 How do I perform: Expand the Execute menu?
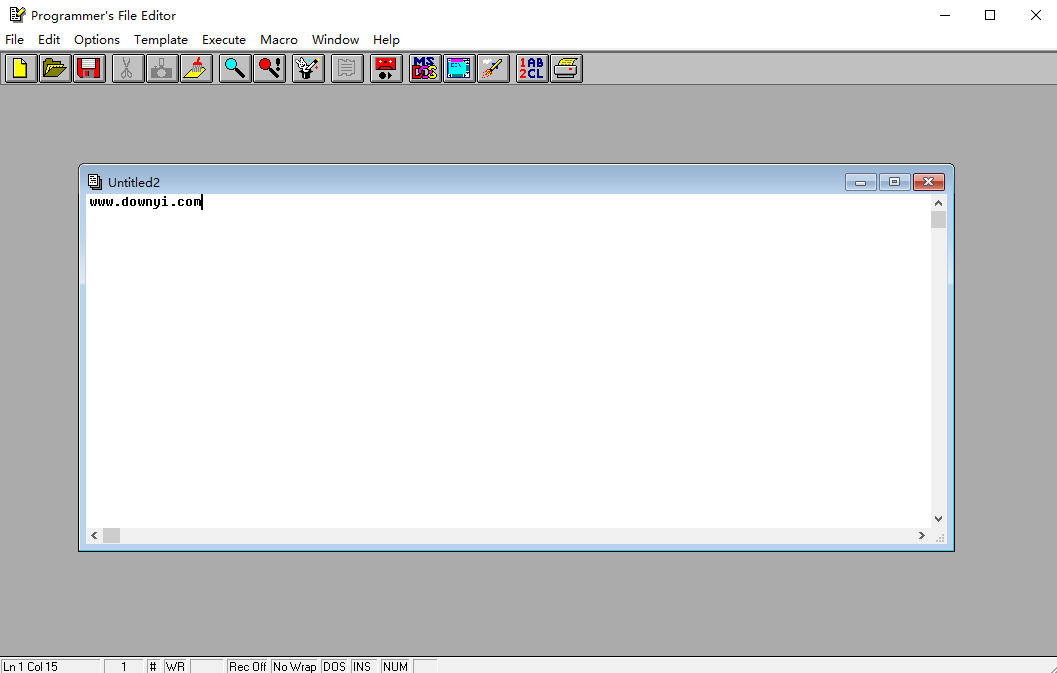tap(224, 40)
